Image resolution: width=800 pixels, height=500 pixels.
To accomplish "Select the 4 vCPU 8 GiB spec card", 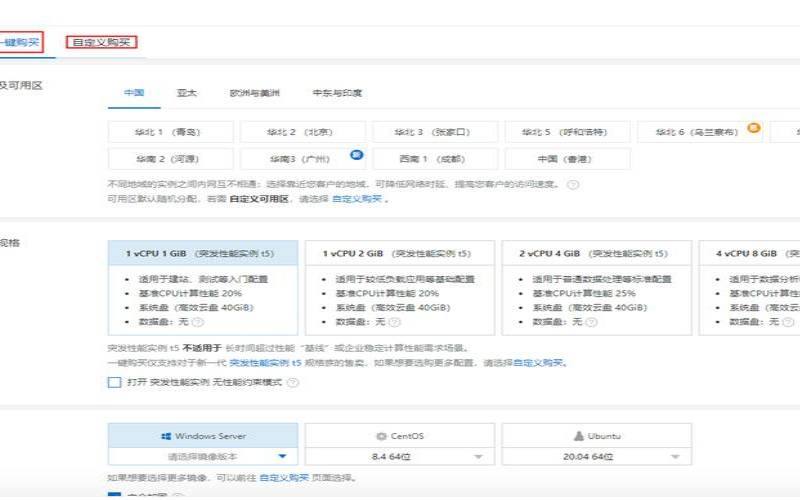I will click(749, 288).
